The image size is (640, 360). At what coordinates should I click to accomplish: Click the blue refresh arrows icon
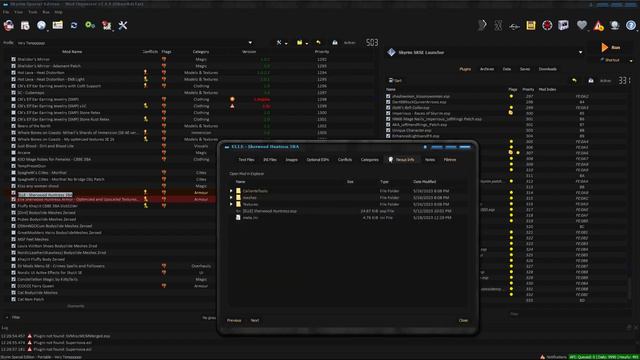point(74,25)
